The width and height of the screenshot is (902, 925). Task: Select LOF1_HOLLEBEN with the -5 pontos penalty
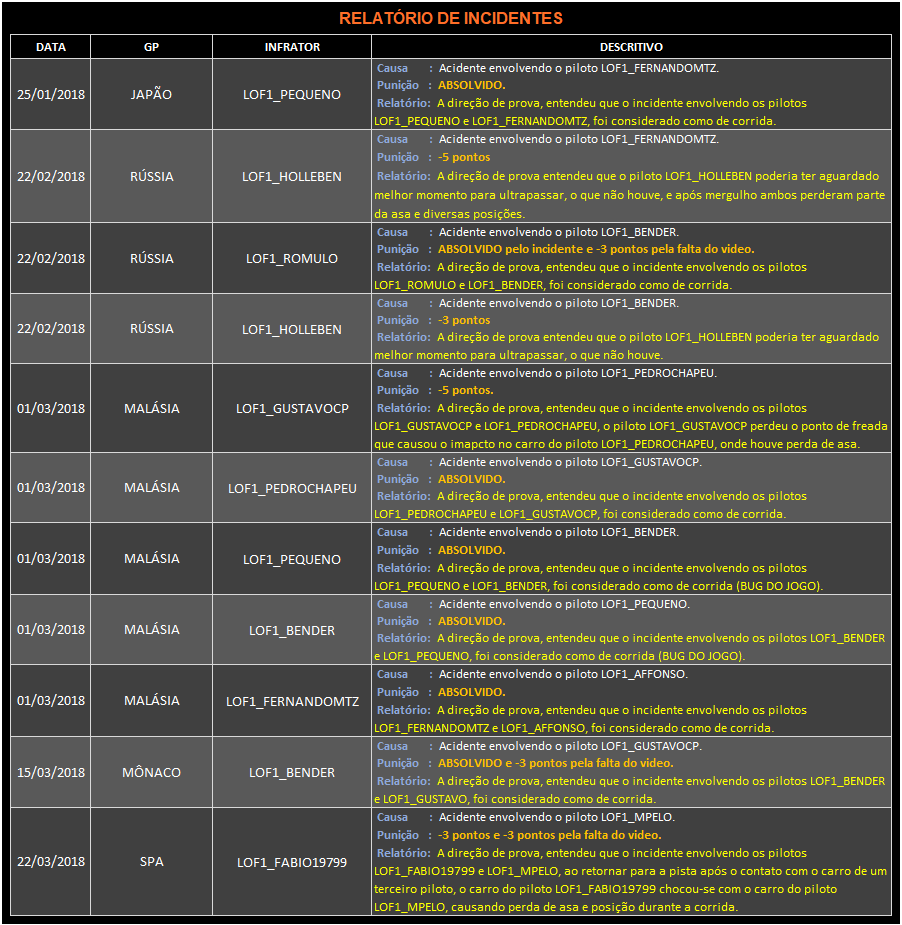[292, 176]
